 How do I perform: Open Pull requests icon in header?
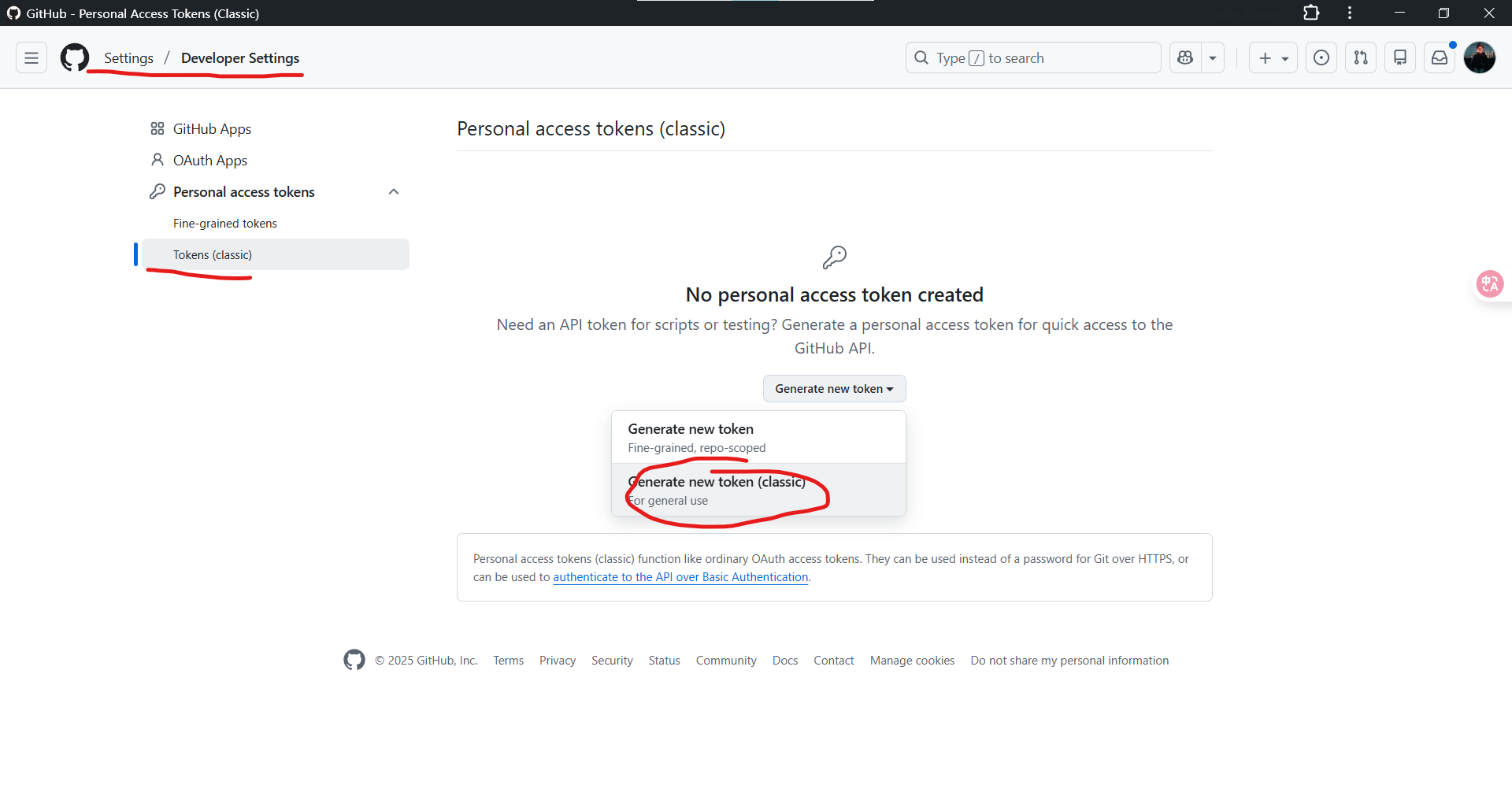[x=1361, y=58]
